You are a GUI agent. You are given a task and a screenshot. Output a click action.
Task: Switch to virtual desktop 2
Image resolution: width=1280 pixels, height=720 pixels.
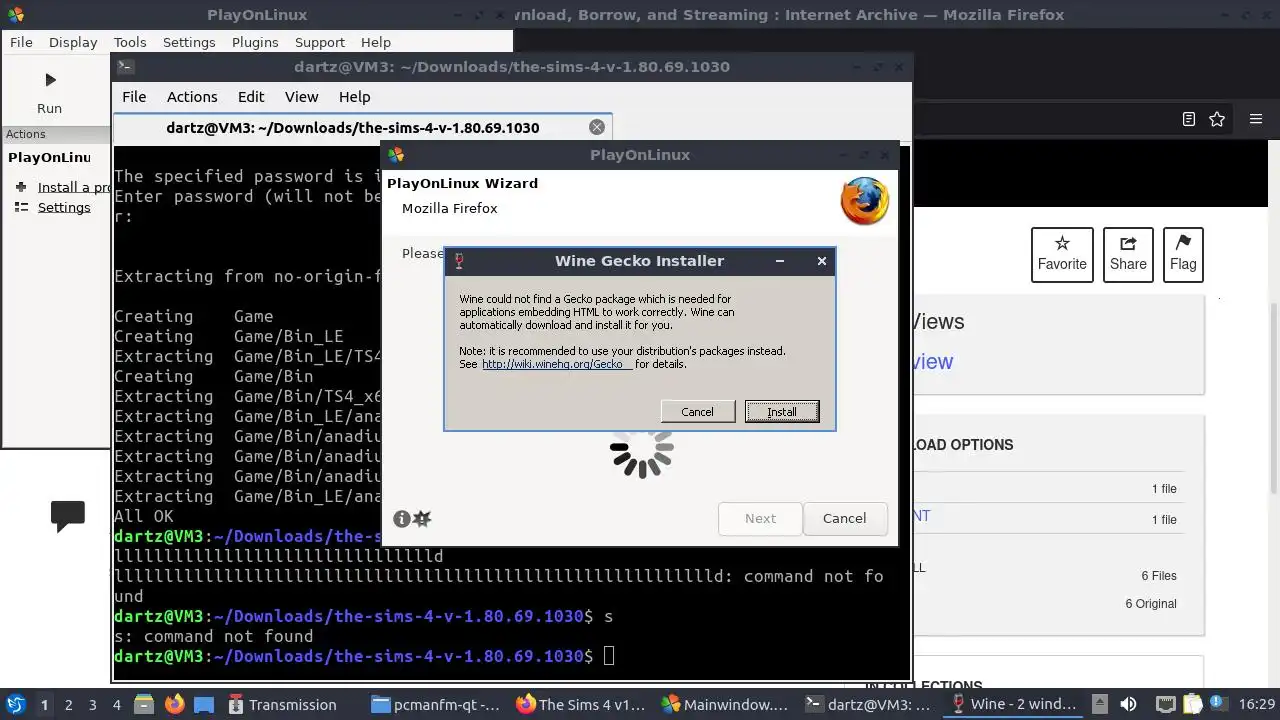coord(68,704)
